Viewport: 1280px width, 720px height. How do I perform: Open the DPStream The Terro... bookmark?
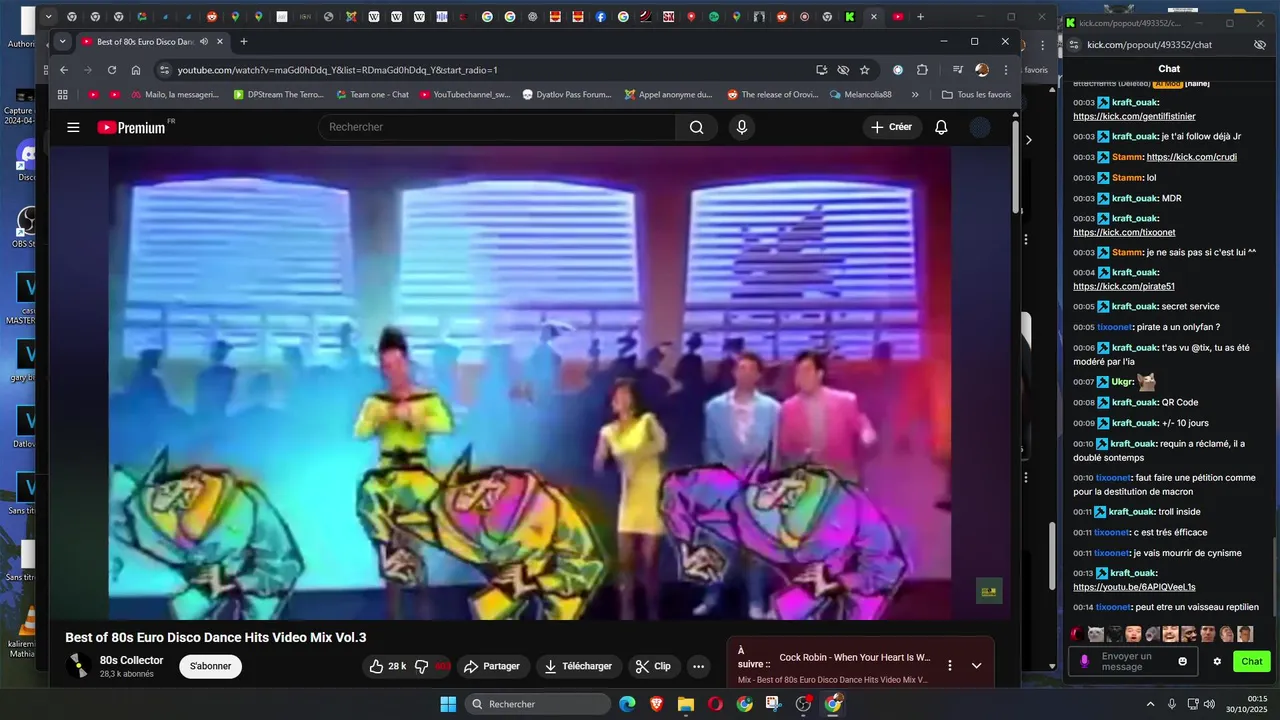point(279,95)
